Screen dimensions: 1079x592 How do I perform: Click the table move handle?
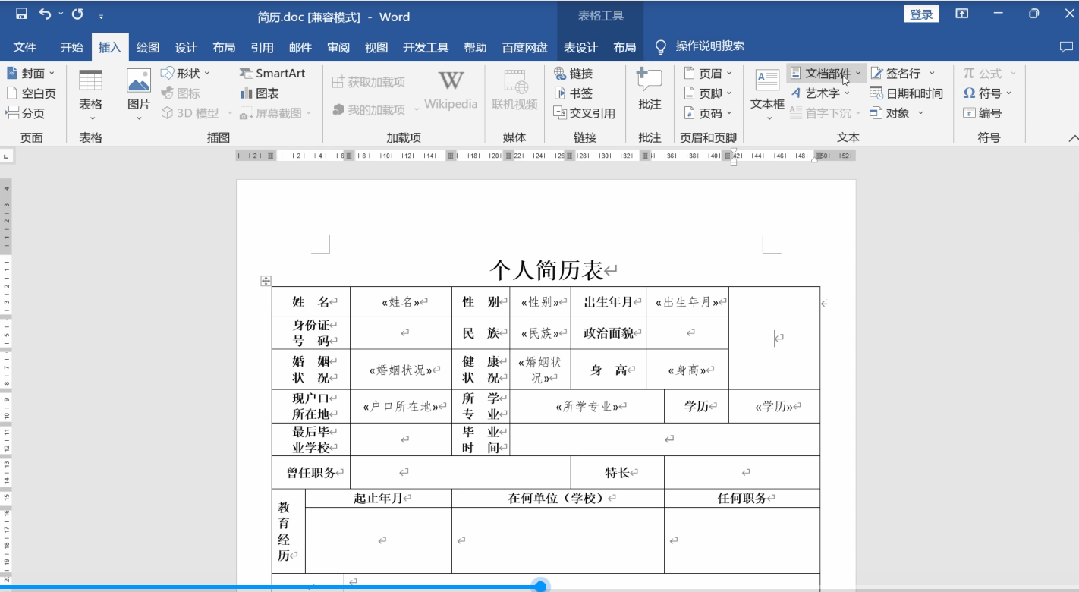(266, 281)
